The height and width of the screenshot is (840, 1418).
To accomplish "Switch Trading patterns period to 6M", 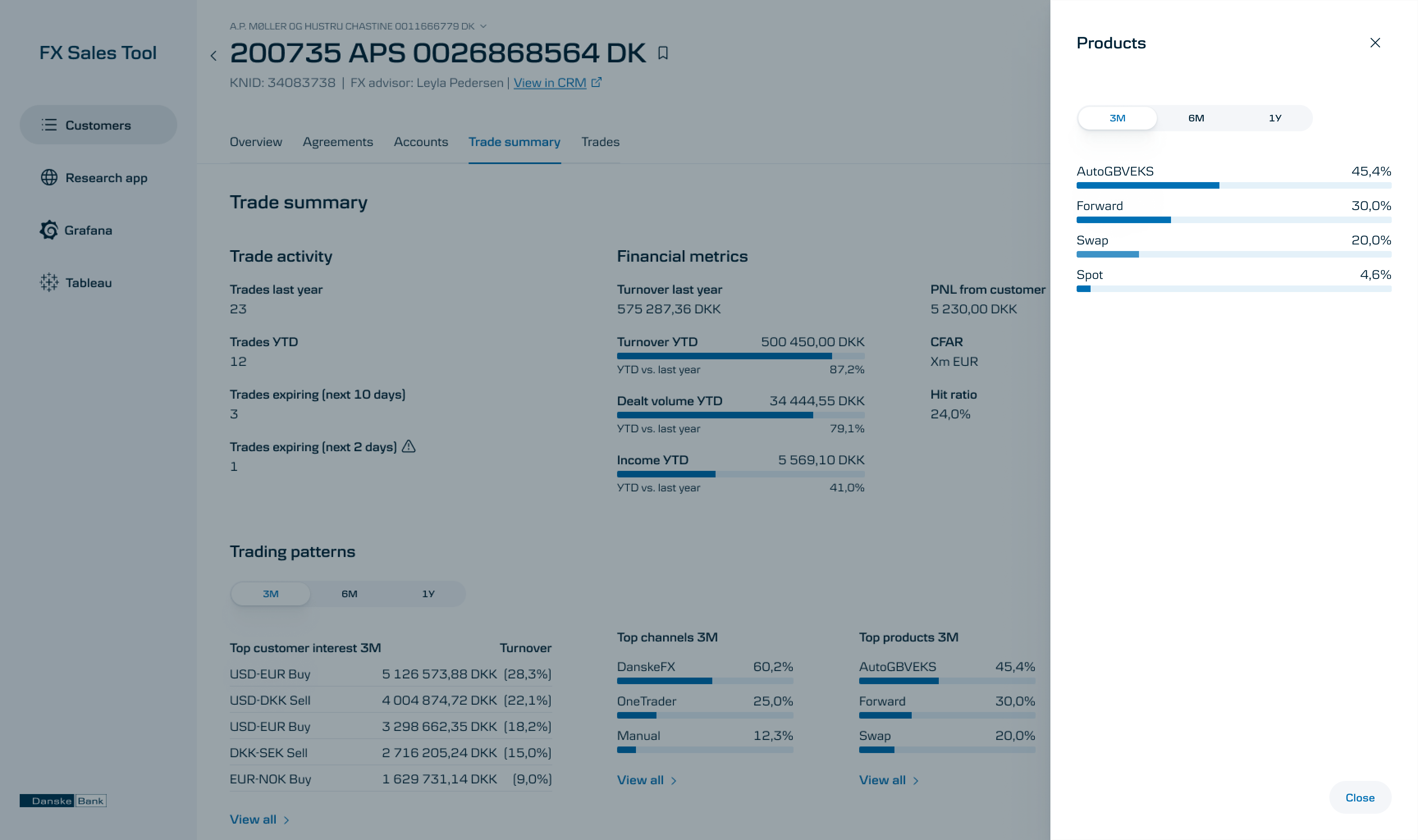I will pyautogui.click(x=349, y=594).
